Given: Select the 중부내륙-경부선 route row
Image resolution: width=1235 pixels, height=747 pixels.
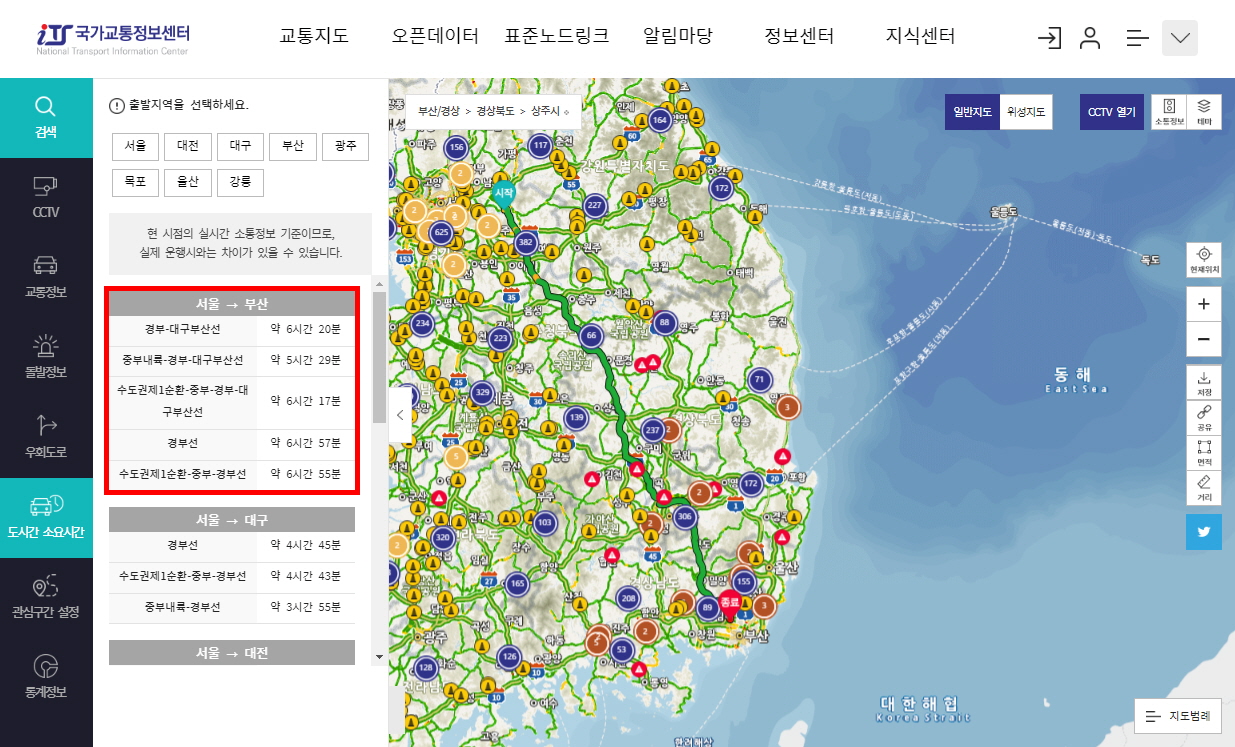Looking at the screenshot, I should 232,608.
